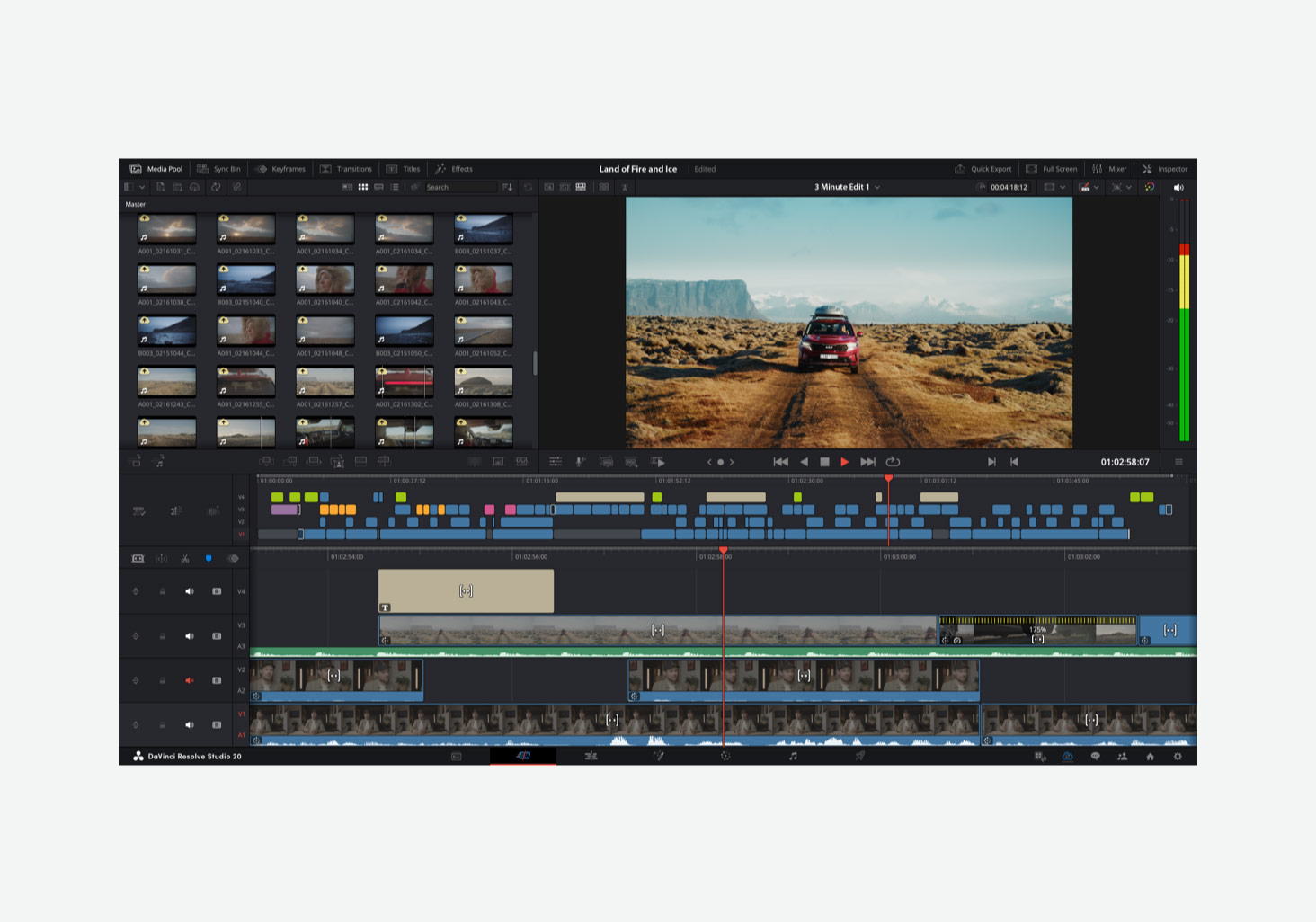Open the Fairlight music note page
Image resolution: width=1316 pixels, height=922 pixels.
tap(793, 757)
